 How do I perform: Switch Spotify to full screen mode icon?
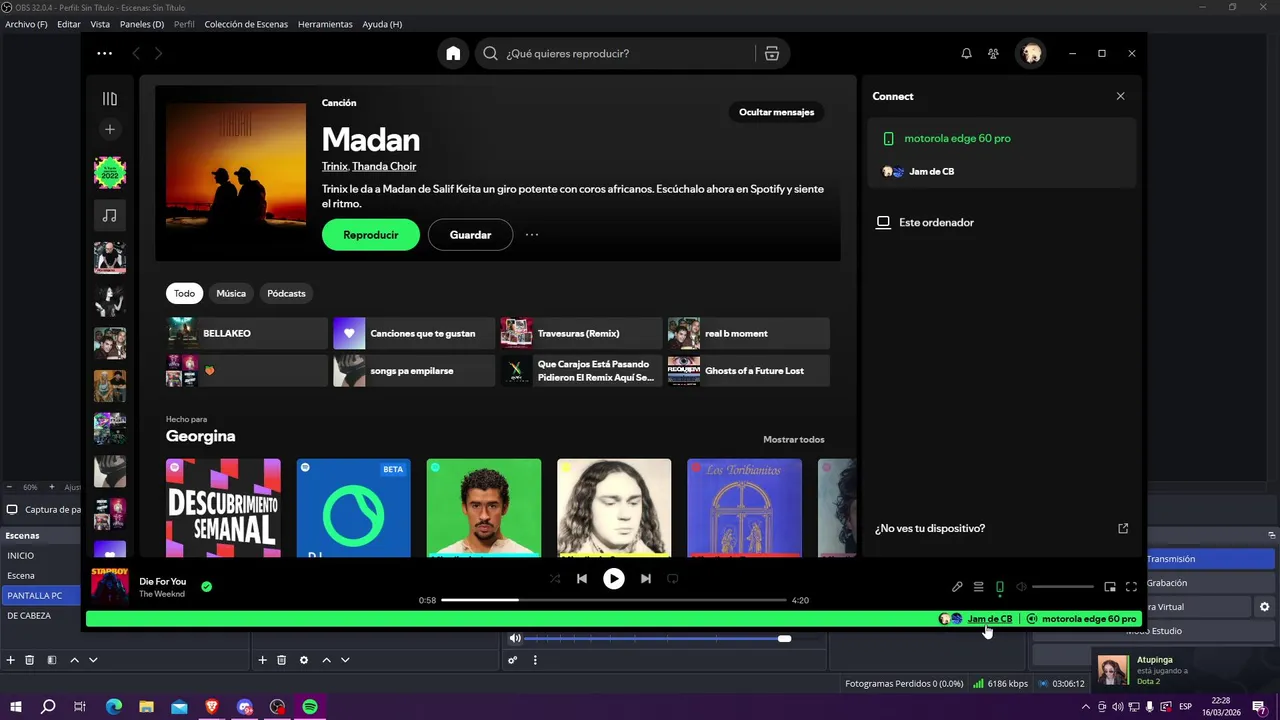tap(1131, 587)
